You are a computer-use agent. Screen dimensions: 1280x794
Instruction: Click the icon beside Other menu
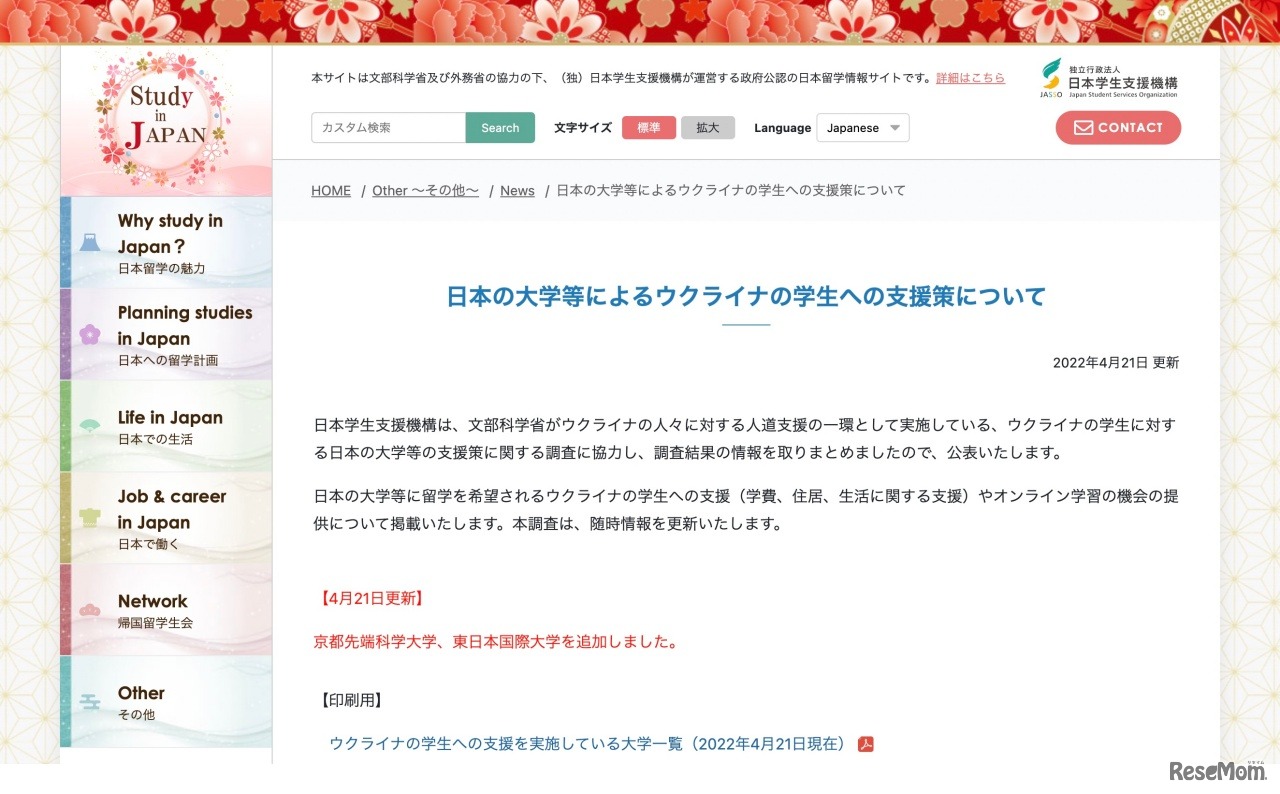click(90, 701)
